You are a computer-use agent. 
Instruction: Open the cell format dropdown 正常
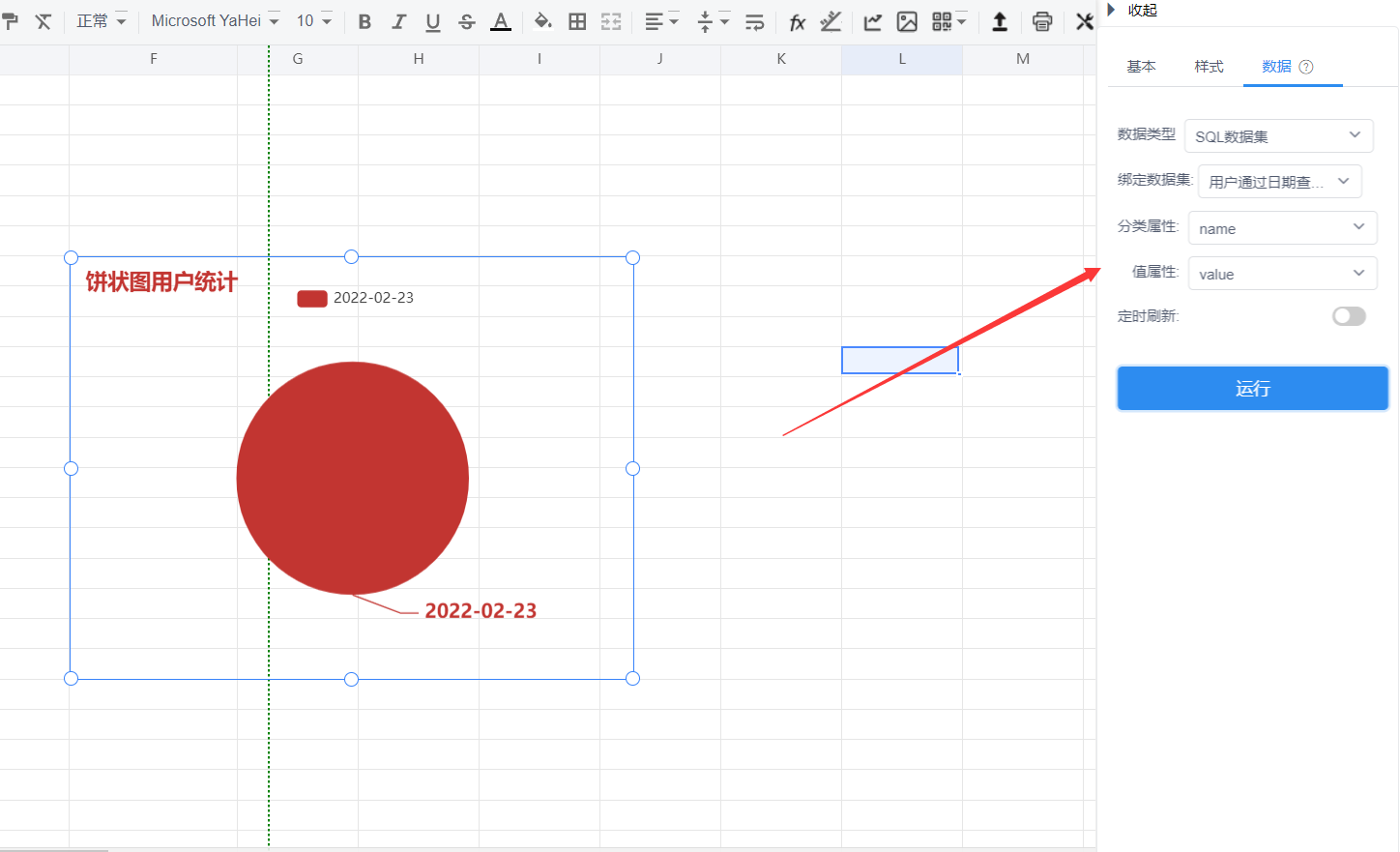(102, 21)
